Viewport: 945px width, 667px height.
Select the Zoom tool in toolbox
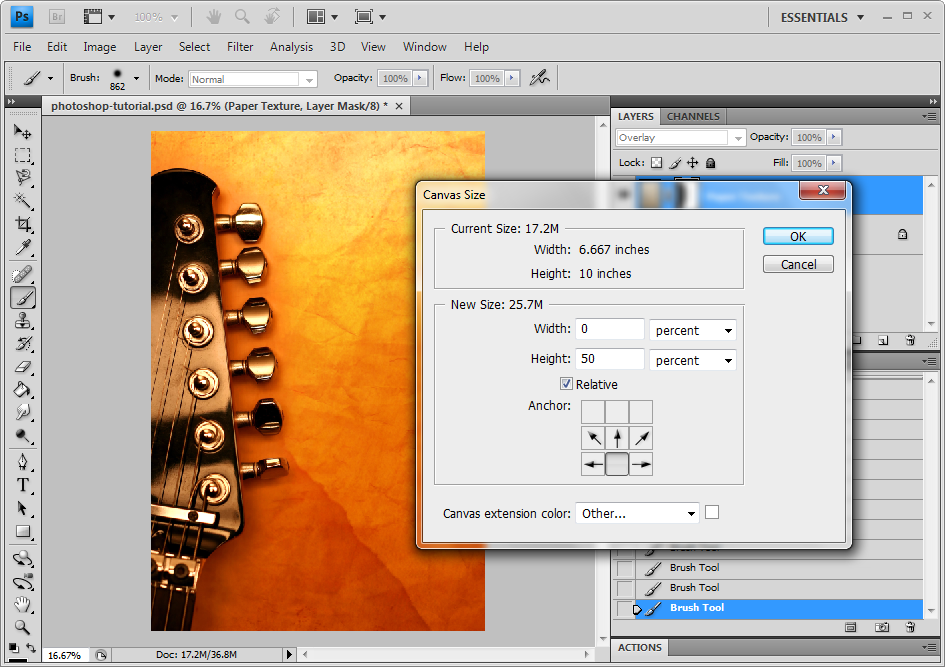(x=22, y=628)
